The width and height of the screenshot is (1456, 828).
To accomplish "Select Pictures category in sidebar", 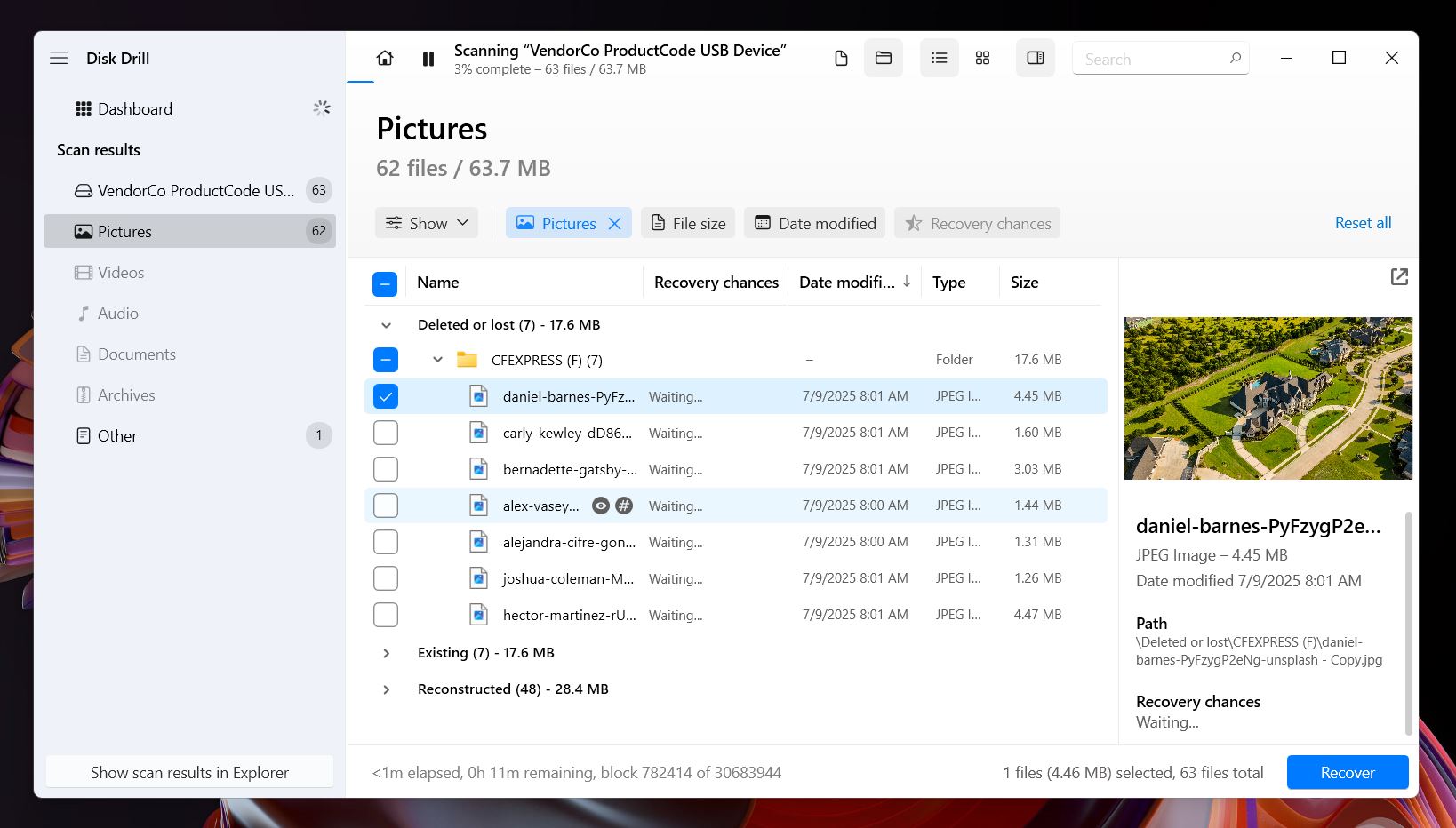I will click(189, 231).
